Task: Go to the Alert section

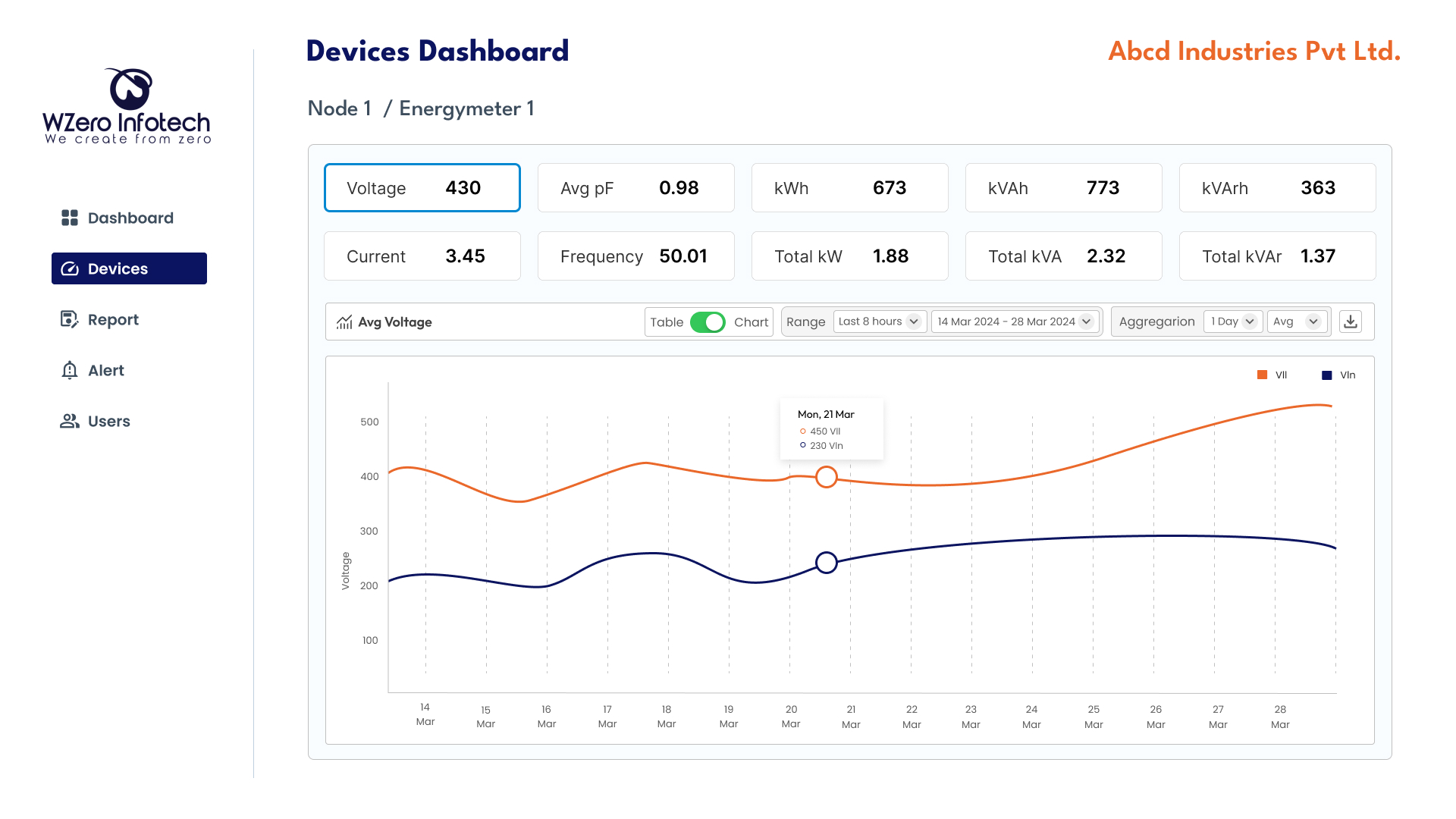Action: click(x=129, y=370)
